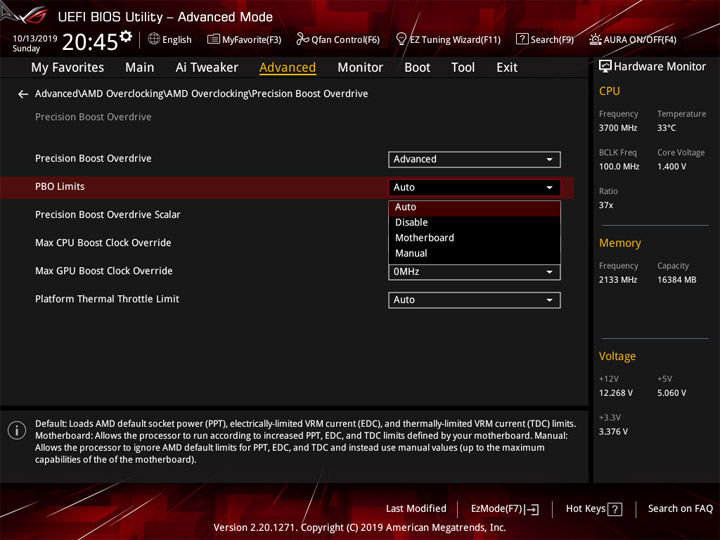Select the PBO Limits setting label
This screenshot has width=720, height=540.
click(x=60, y=187)
